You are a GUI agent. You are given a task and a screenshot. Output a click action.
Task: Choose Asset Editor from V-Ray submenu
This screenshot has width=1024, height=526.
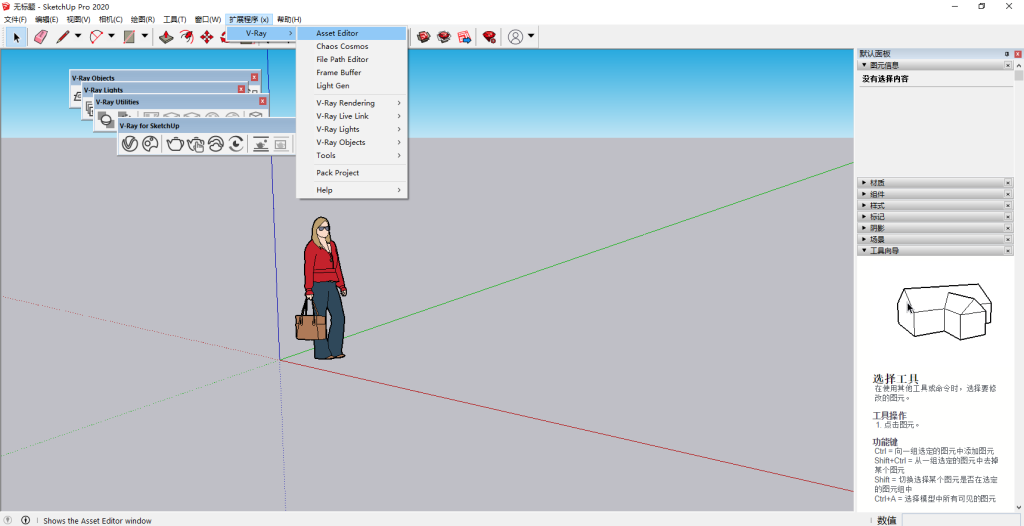337,33
